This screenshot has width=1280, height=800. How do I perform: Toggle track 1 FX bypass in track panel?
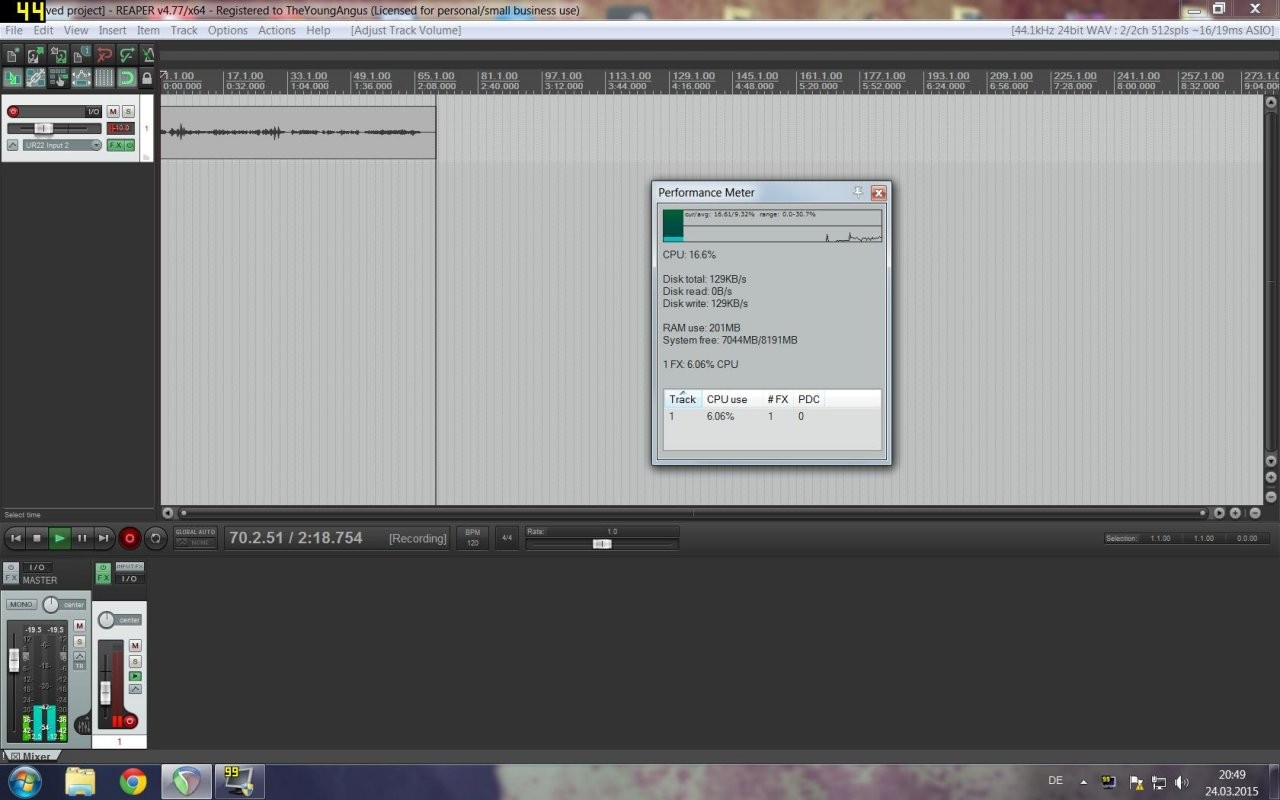point(130,145)
